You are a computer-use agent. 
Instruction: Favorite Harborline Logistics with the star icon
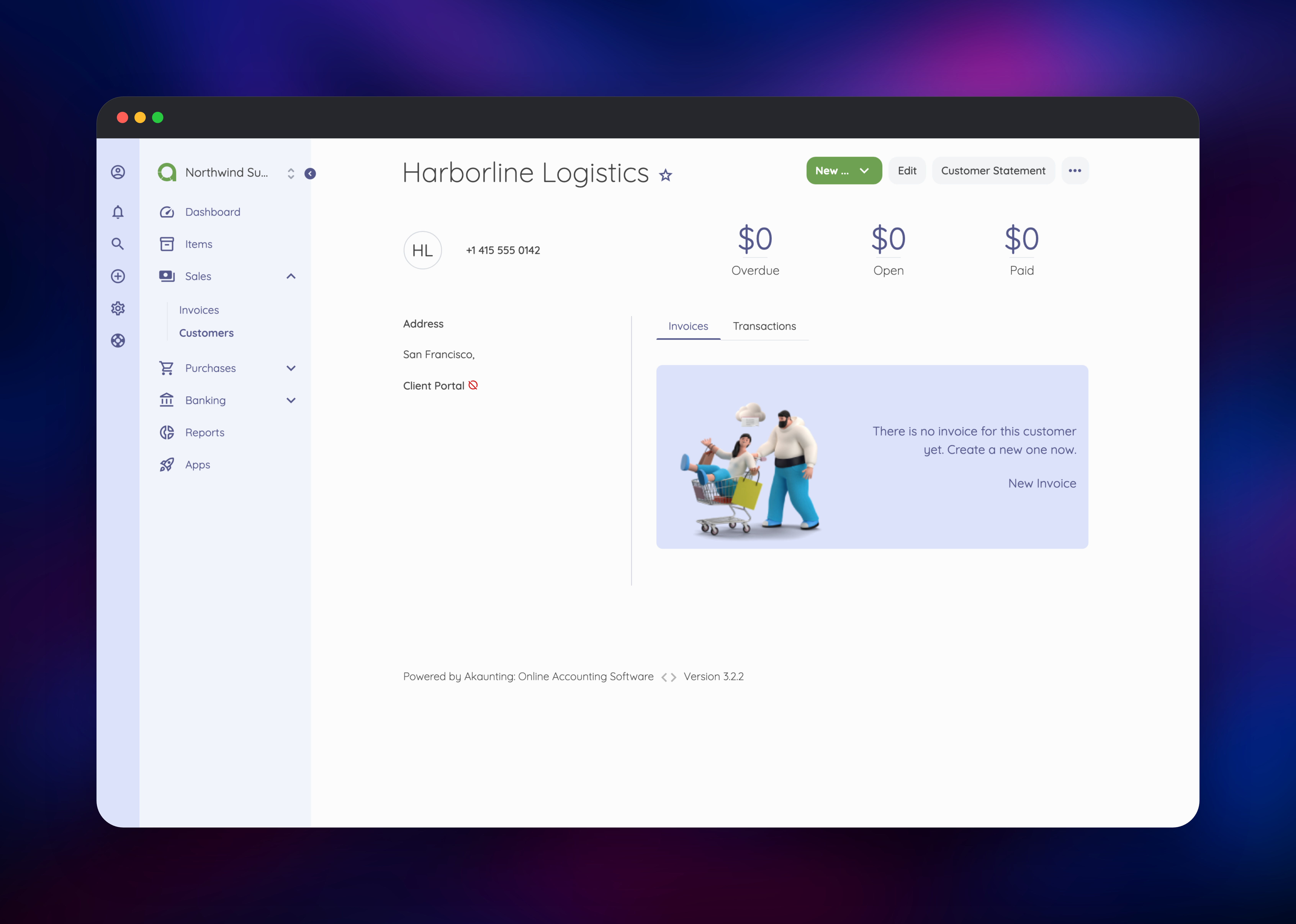click(x=665, y=175)
